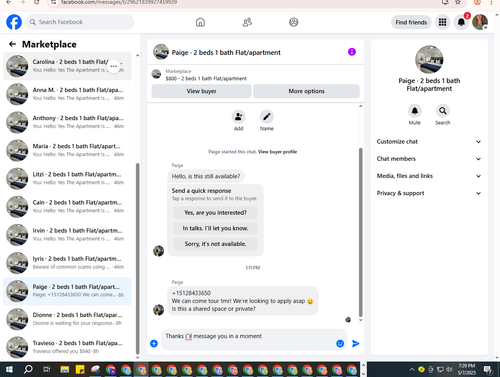
Task: Open Irvin conversation
Action: point(67,235)
